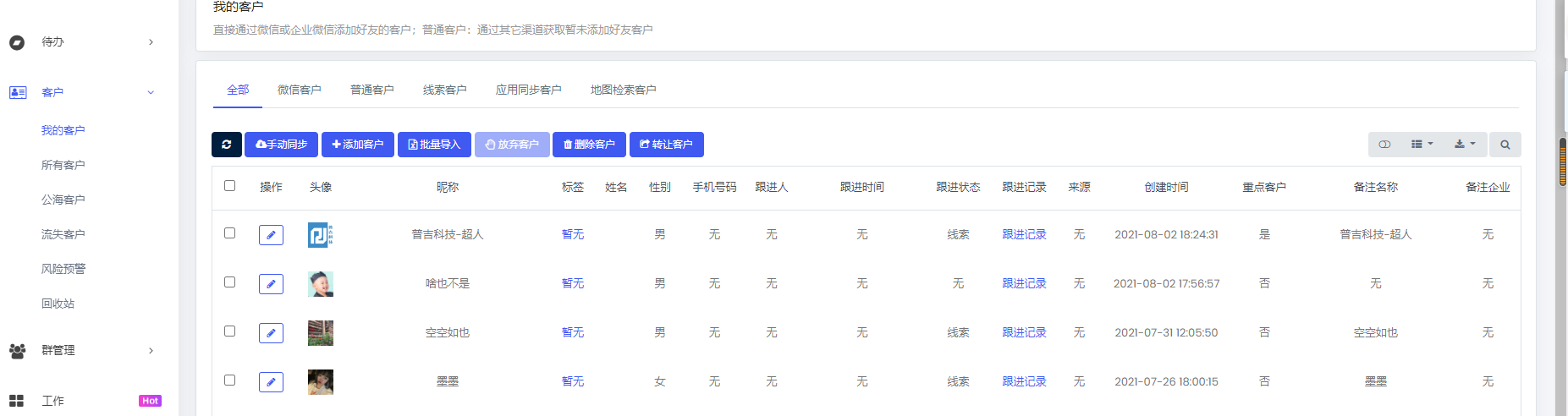The image size is (1568, 416).
Task: Click the 放弃客户 button
Action: pos(512,145)
